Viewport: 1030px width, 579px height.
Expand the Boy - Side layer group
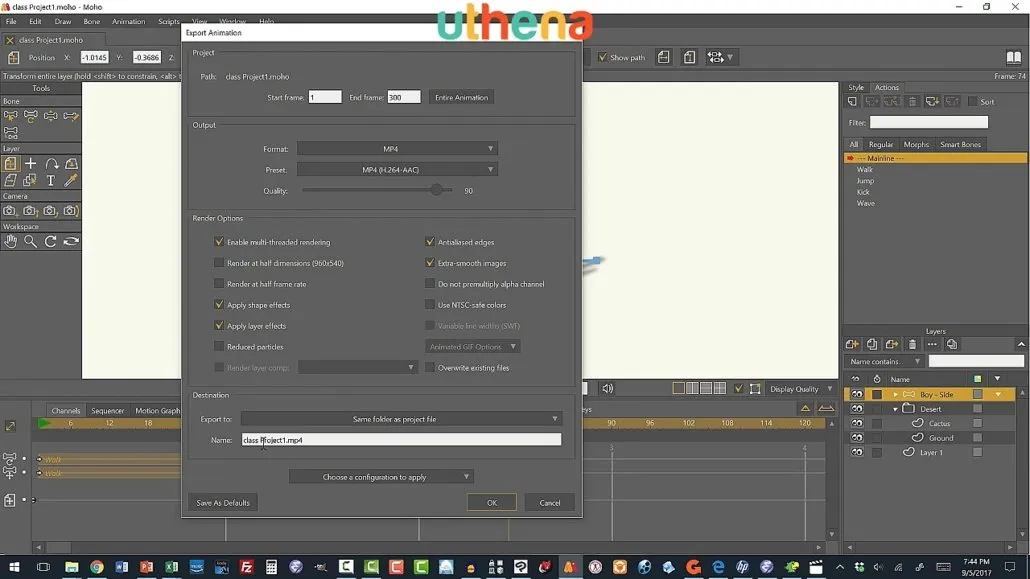(x=895, y=394)
